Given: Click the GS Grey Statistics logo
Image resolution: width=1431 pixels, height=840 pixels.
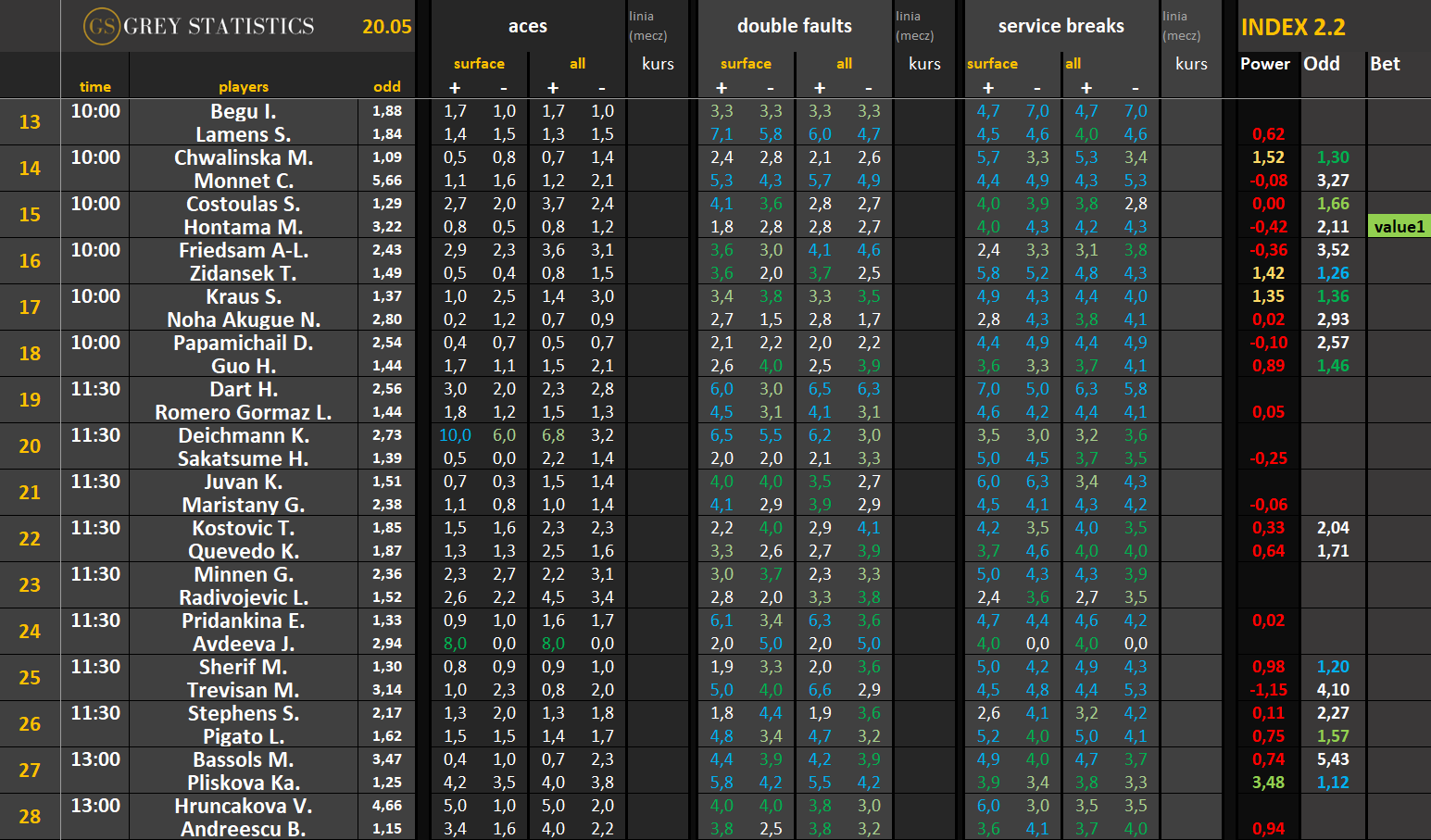Looking at the screenshot, I should click(x=199, y=26).
